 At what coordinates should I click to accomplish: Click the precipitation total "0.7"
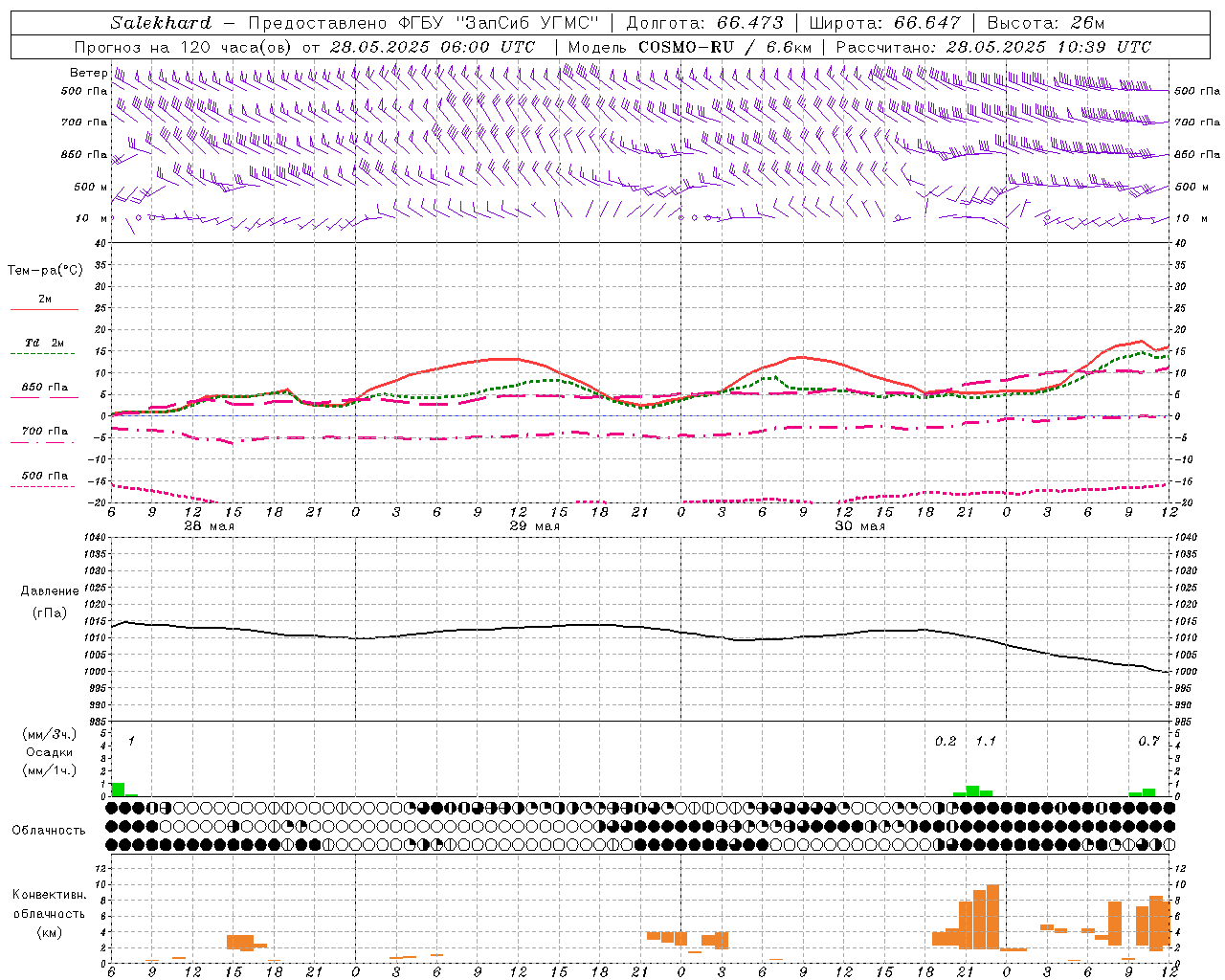[1148, 741]
